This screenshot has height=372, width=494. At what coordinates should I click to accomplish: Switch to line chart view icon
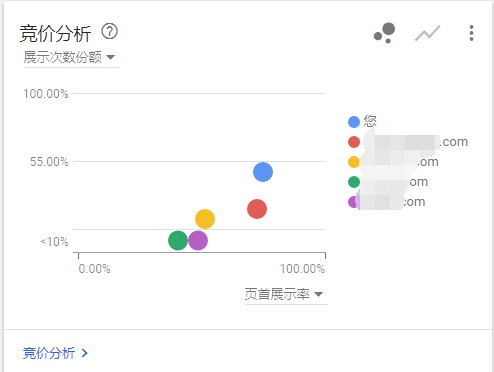click(427, 33)
